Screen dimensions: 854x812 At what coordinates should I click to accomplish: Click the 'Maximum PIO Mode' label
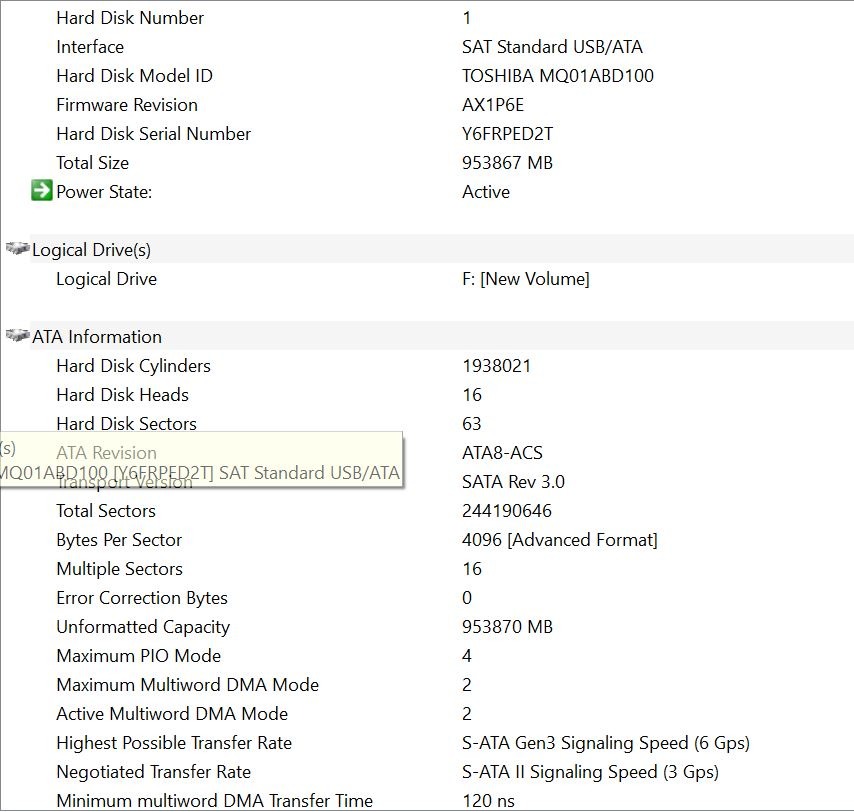[x=138, y=655]
